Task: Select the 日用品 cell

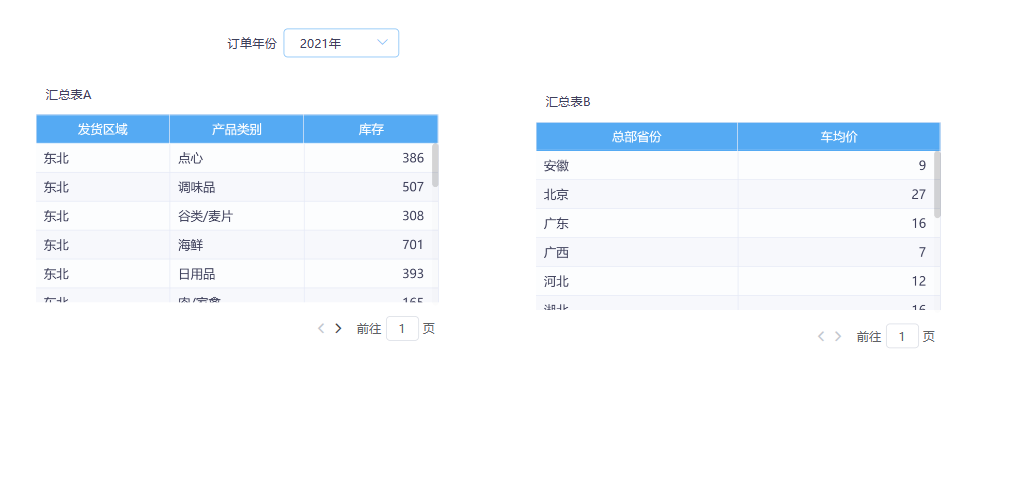Action: click(x=237, y=274)
